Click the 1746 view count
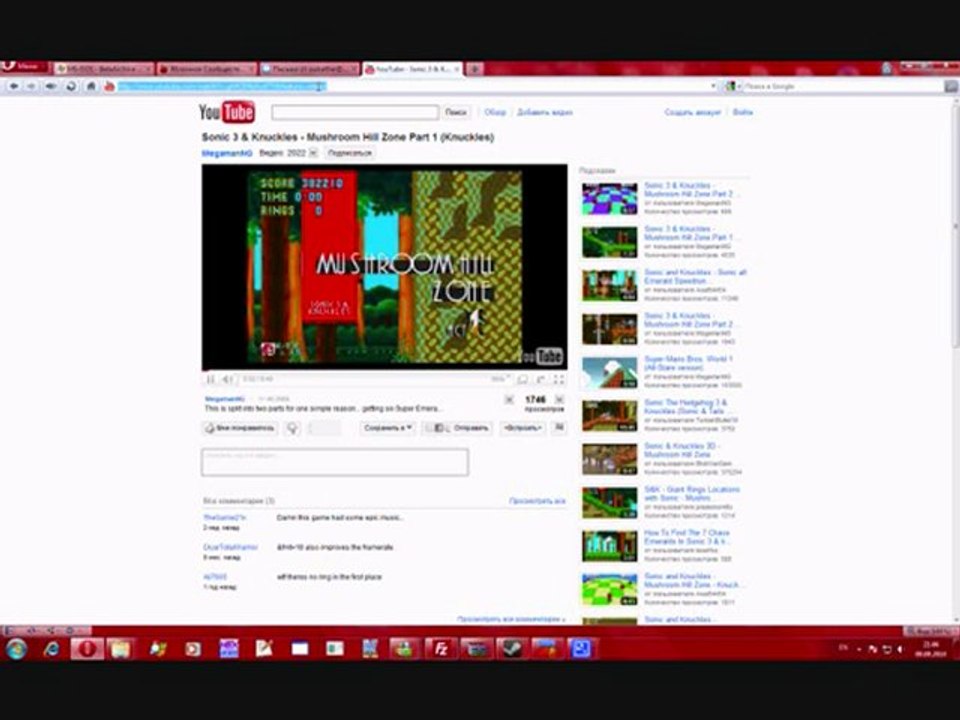Image resolution: width=960 pixels, height=720 pixels. tap(535, 399)
